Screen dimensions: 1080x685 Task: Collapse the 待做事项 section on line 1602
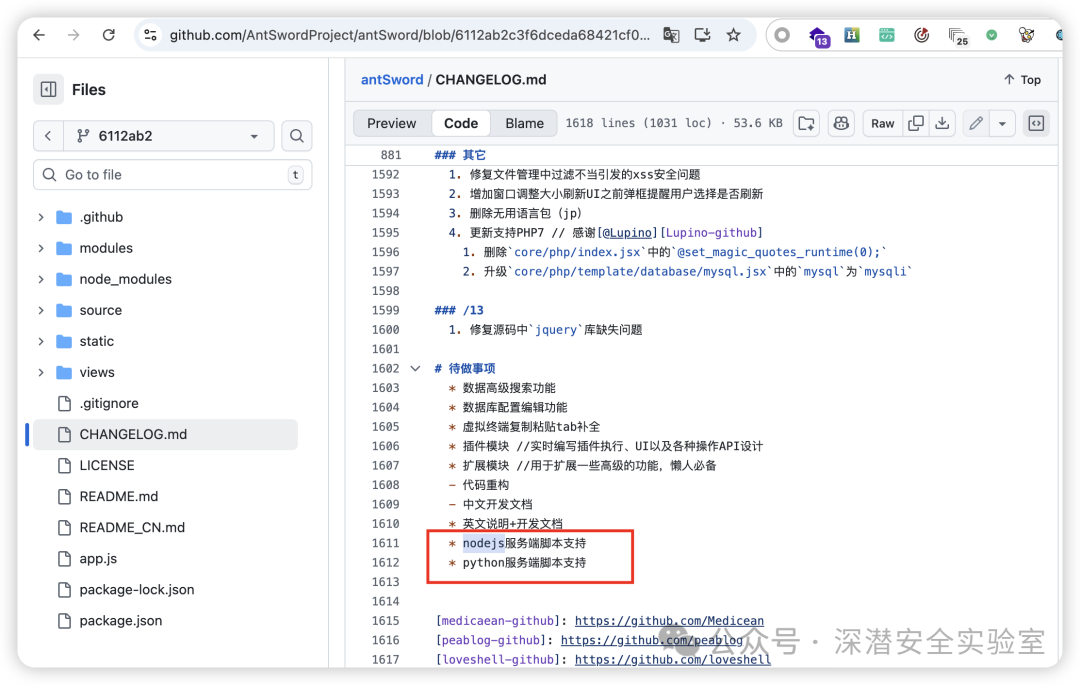click(x=415, y=368)
